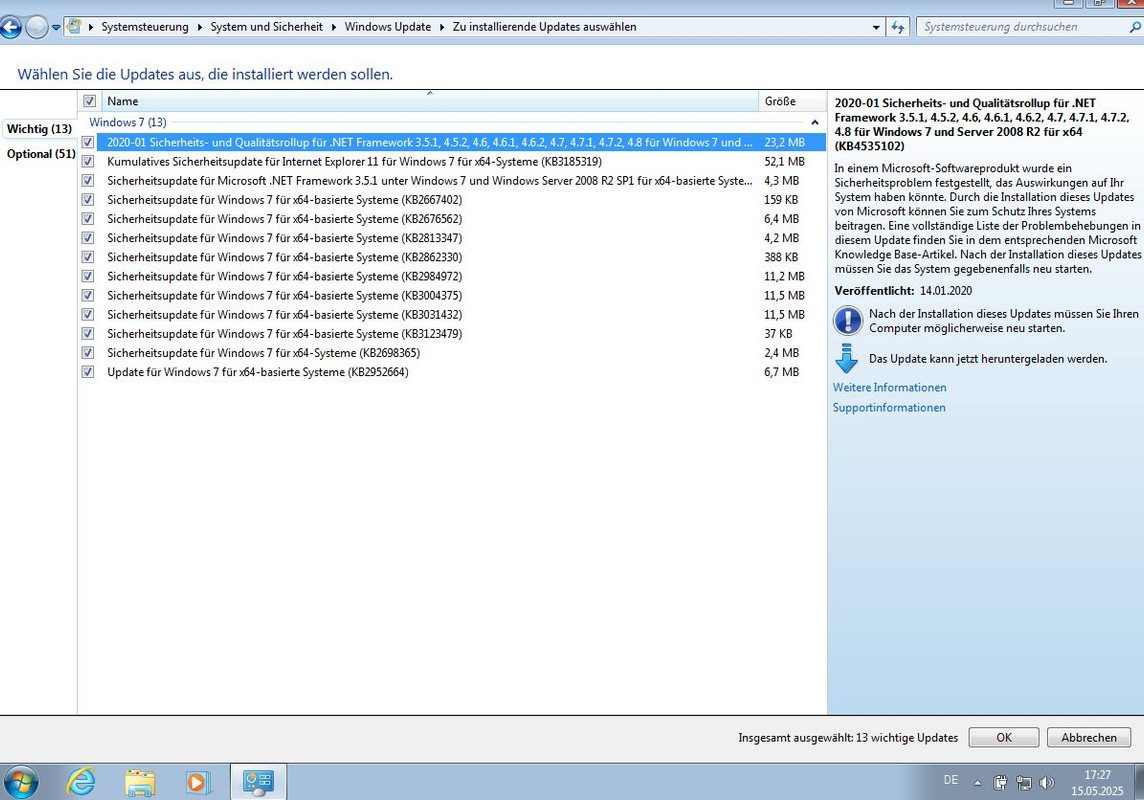Select Systemsteuerung breadcrumb
This screenshot has height=800, width=1144.
point(144,27)
